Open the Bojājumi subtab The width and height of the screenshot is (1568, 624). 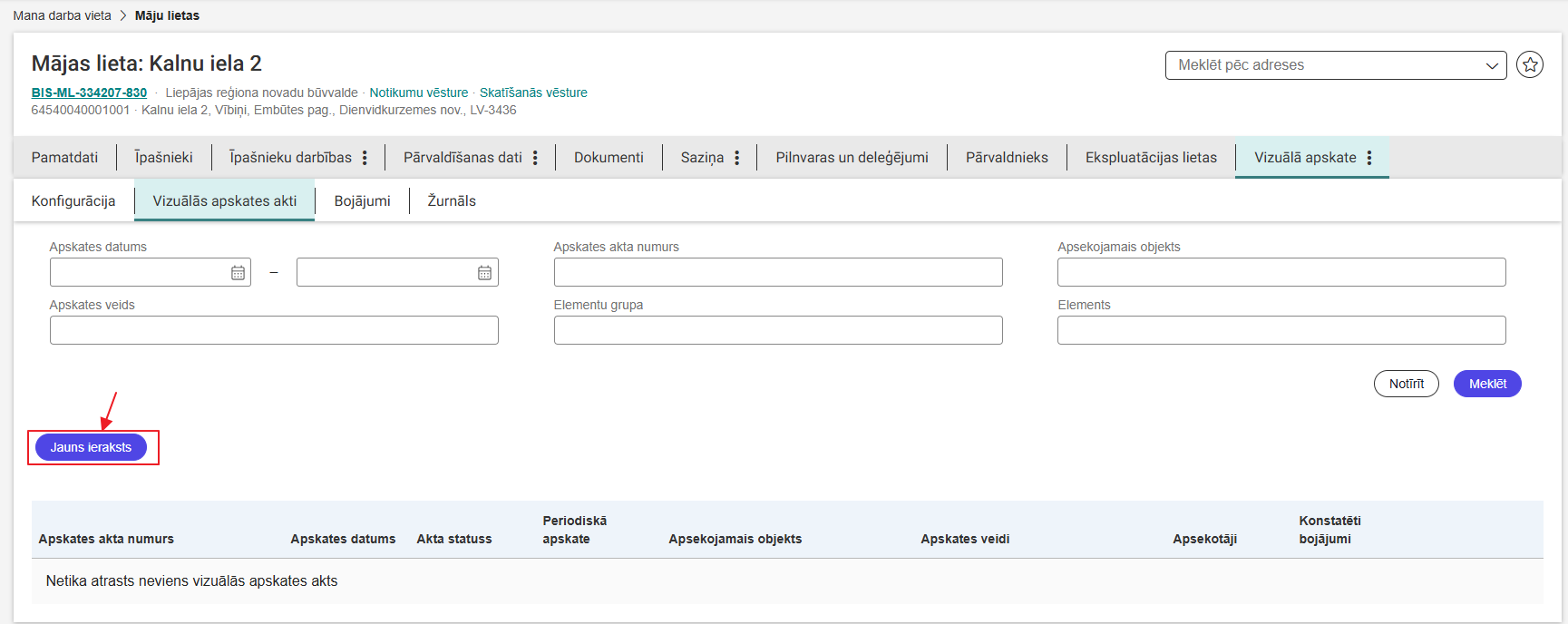[362, 201]
